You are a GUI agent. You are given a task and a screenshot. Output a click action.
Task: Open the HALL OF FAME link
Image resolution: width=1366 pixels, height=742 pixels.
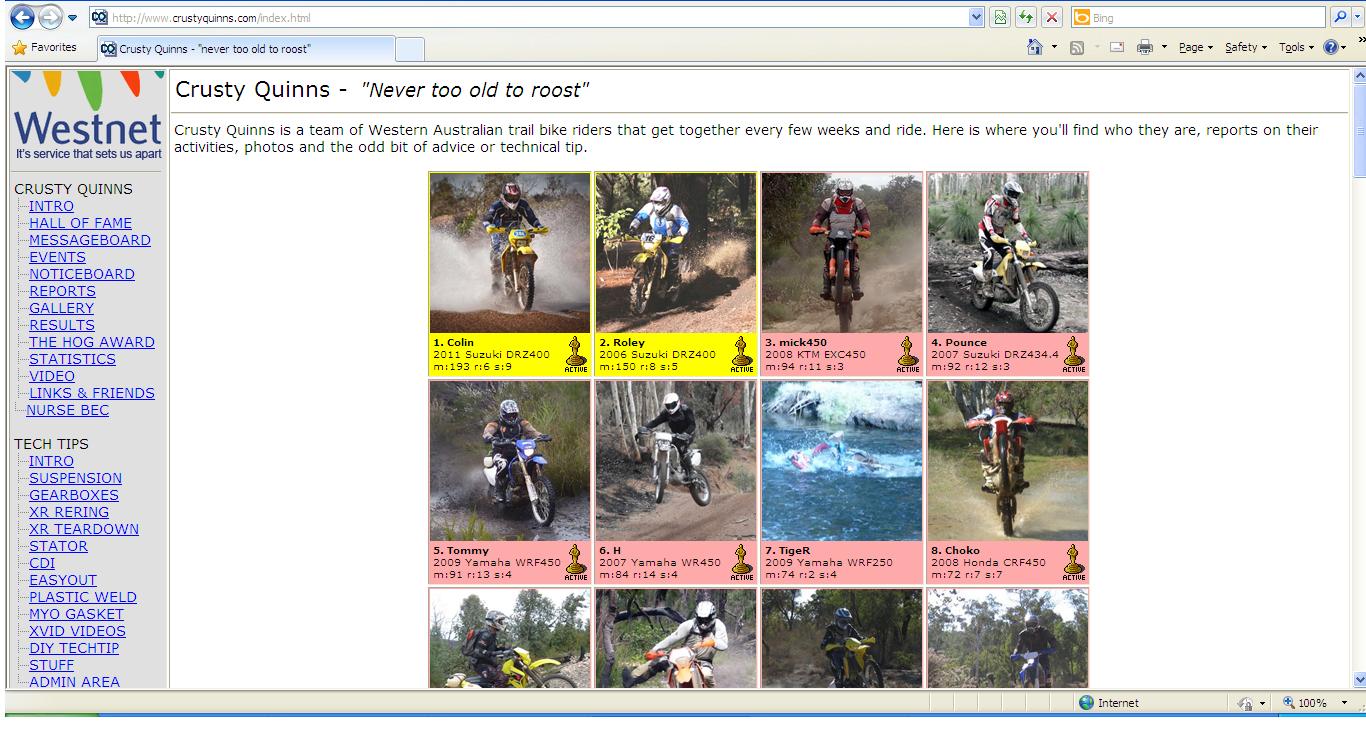click(80, 223)
